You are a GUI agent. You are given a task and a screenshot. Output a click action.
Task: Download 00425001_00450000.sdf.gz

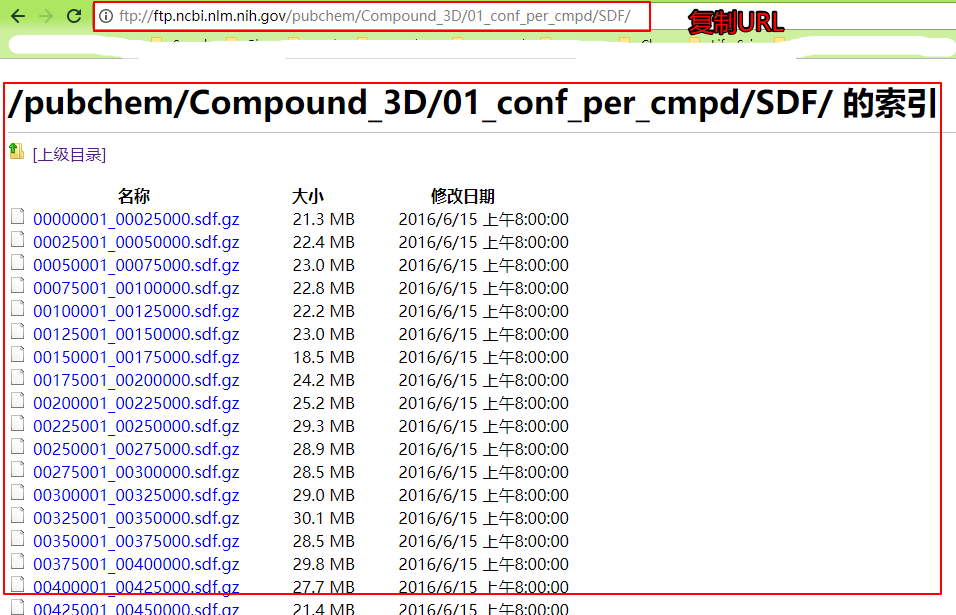point(136,608)
